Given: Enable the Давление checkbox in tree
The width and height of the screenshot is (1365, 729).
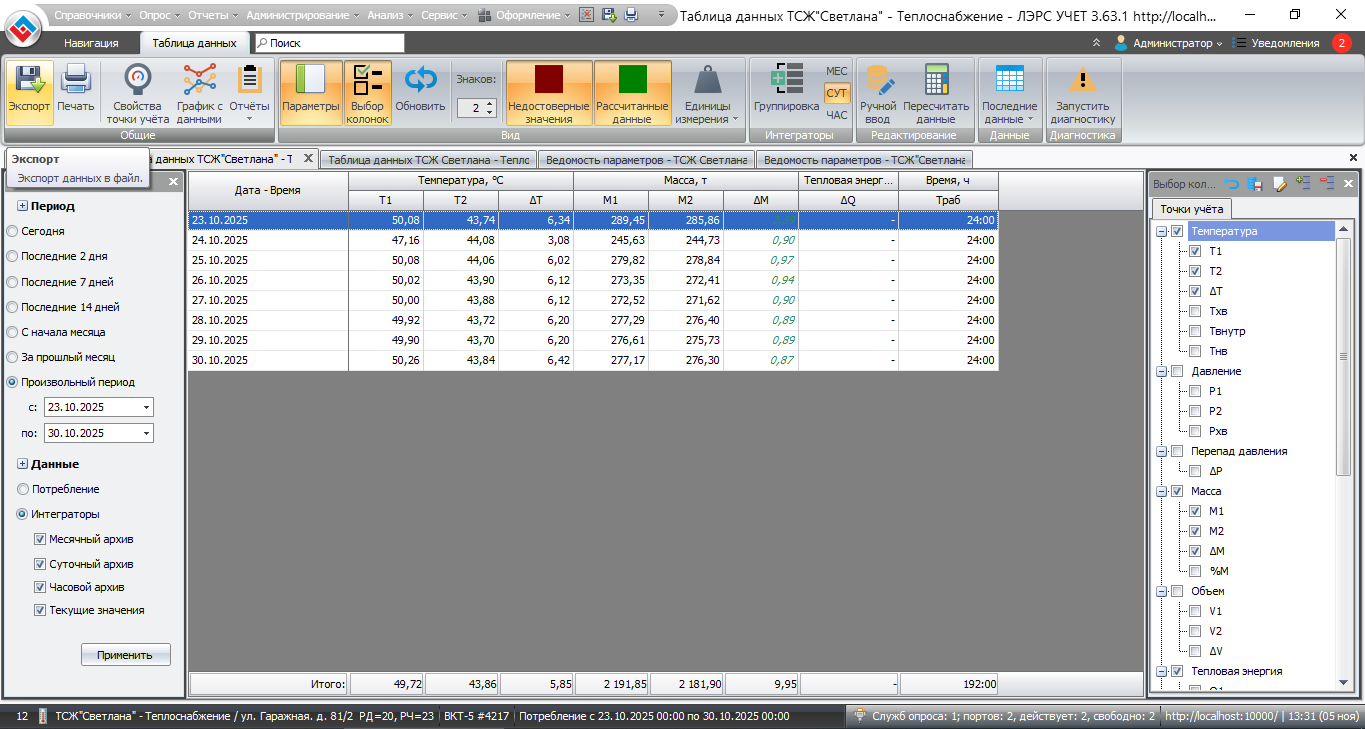Looking at the screenshot, I should click(x=1177, y=371).
